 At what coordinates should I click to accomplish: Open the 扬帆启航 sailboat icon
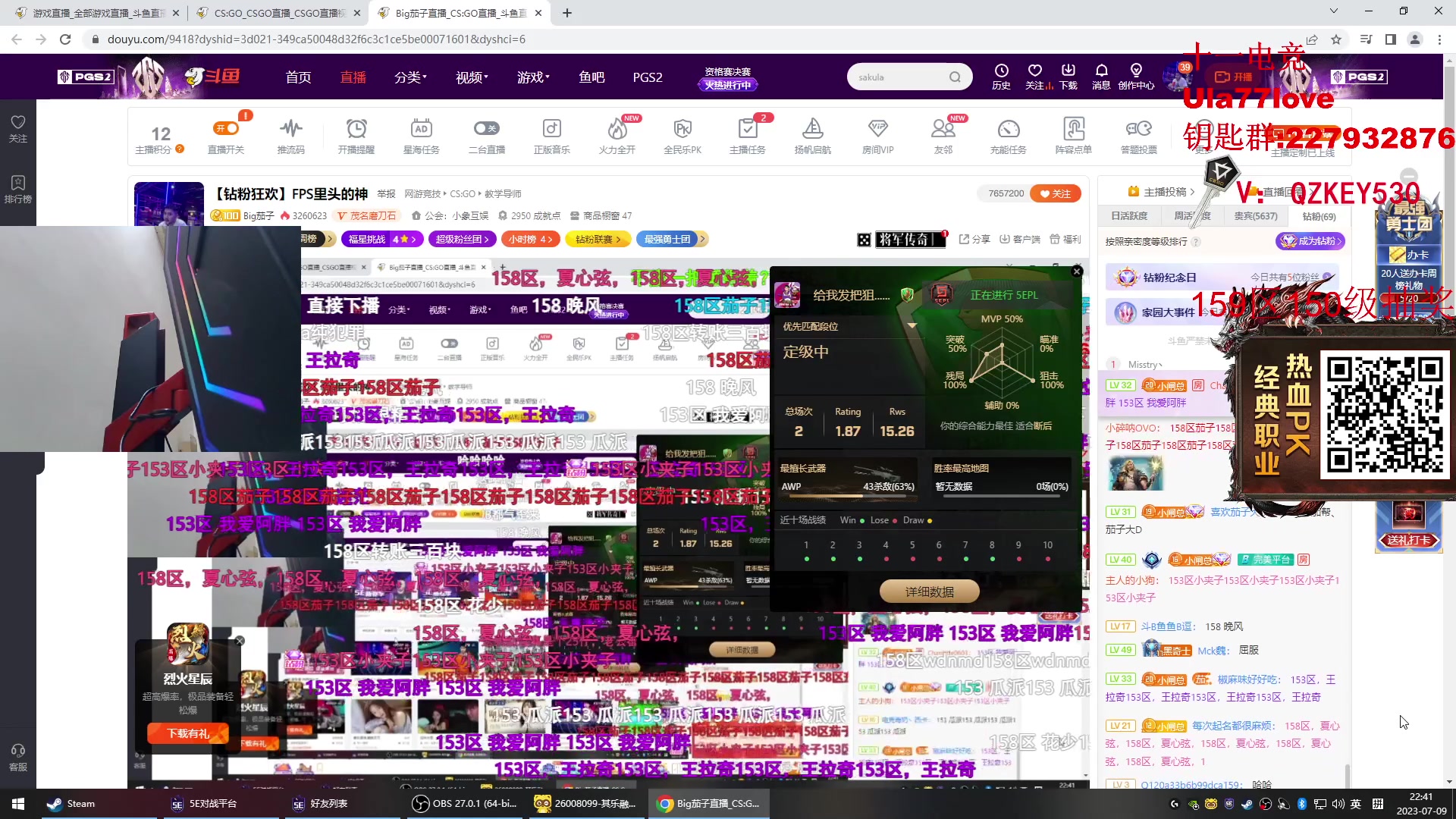(x=813, y=129)
